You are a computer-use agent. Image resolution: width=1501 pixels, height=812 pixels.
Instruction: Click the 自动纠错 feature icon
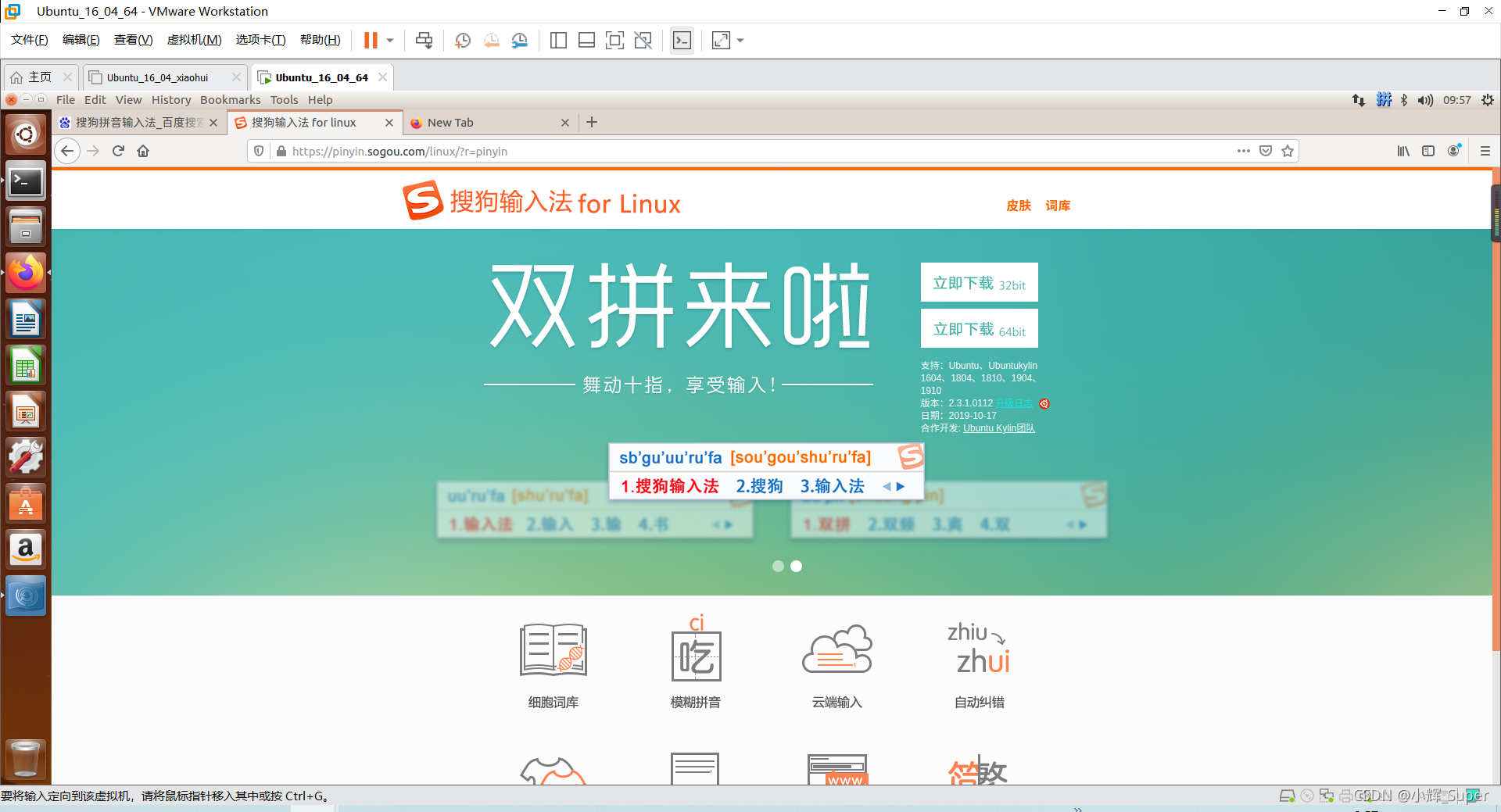coord(980,648)
